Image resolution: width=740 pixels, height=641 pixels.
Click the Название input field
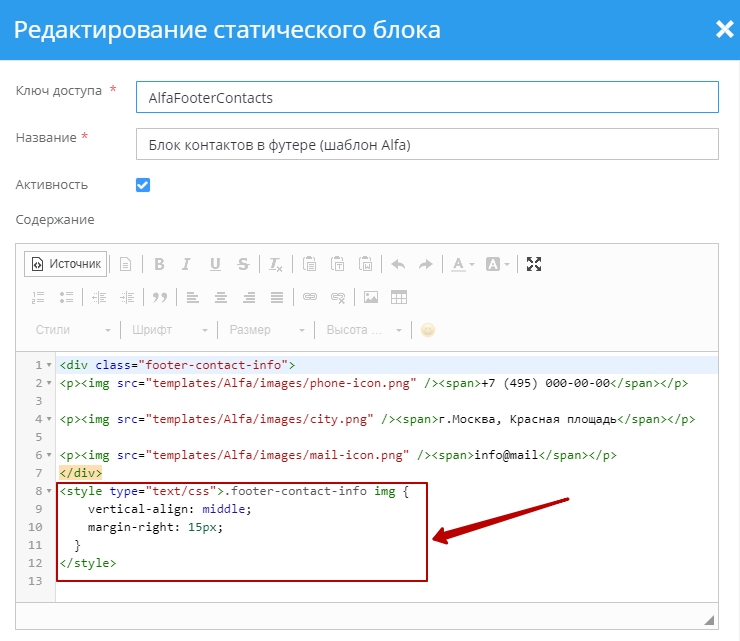pyautogui.click(x=427, y=144)
